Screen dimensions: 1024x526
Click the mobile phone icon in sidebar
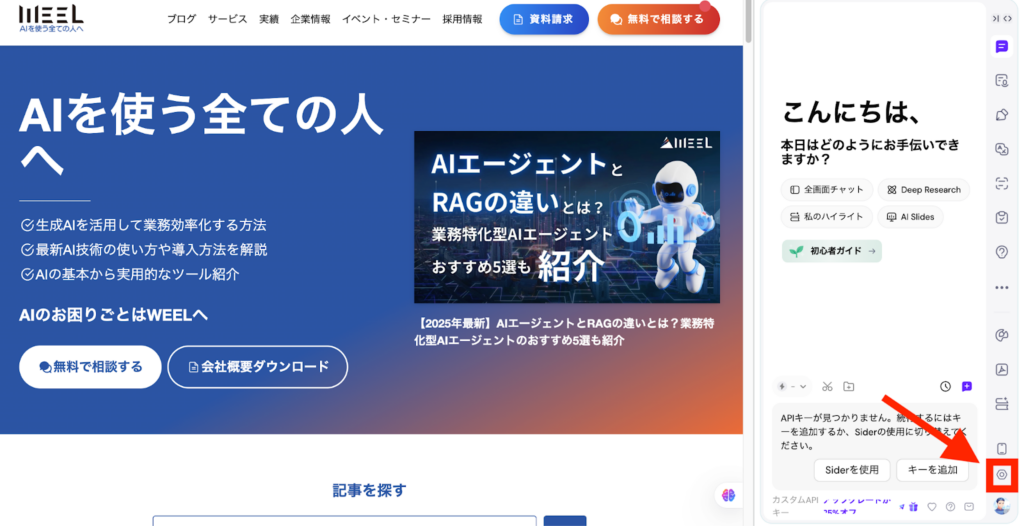(x=1001, y=448)
